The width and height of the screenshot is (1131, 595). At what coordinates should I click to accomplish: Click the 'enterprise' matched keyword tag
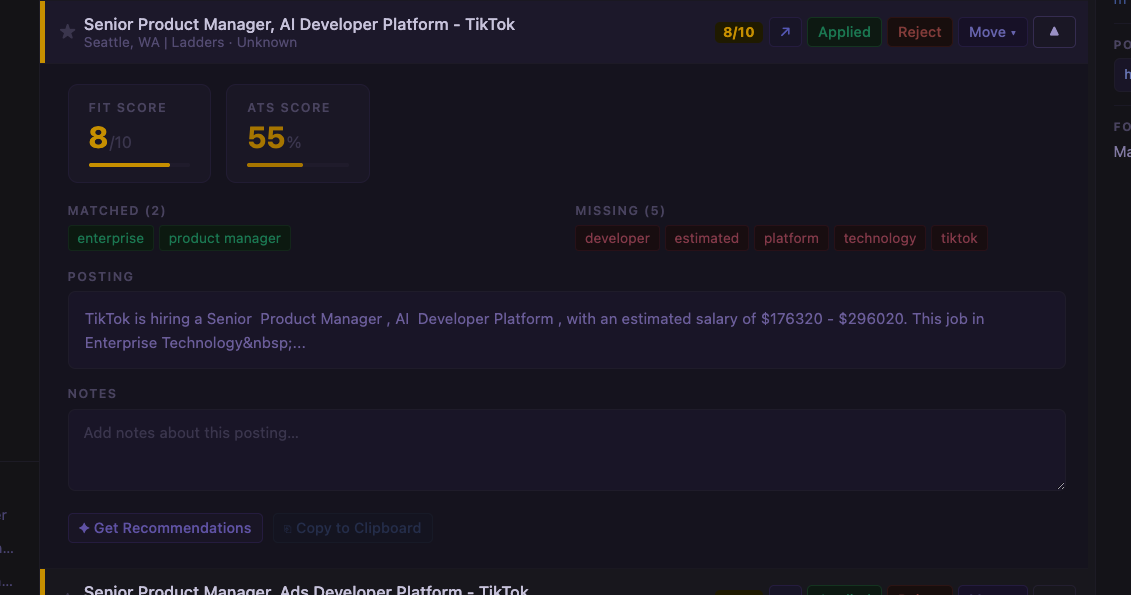click(x=110, y=238)
